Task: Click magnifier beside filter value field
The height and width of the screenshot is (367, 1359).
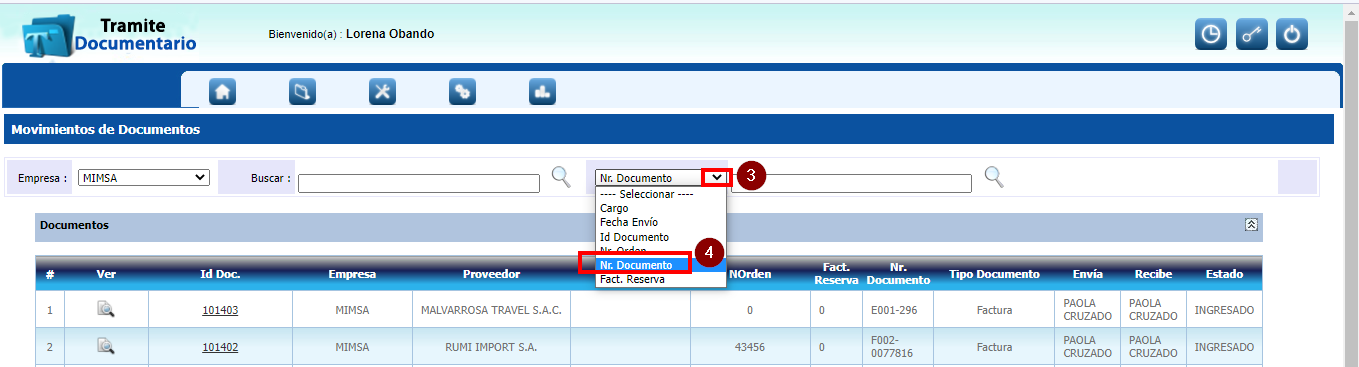Action: (993, 177)
